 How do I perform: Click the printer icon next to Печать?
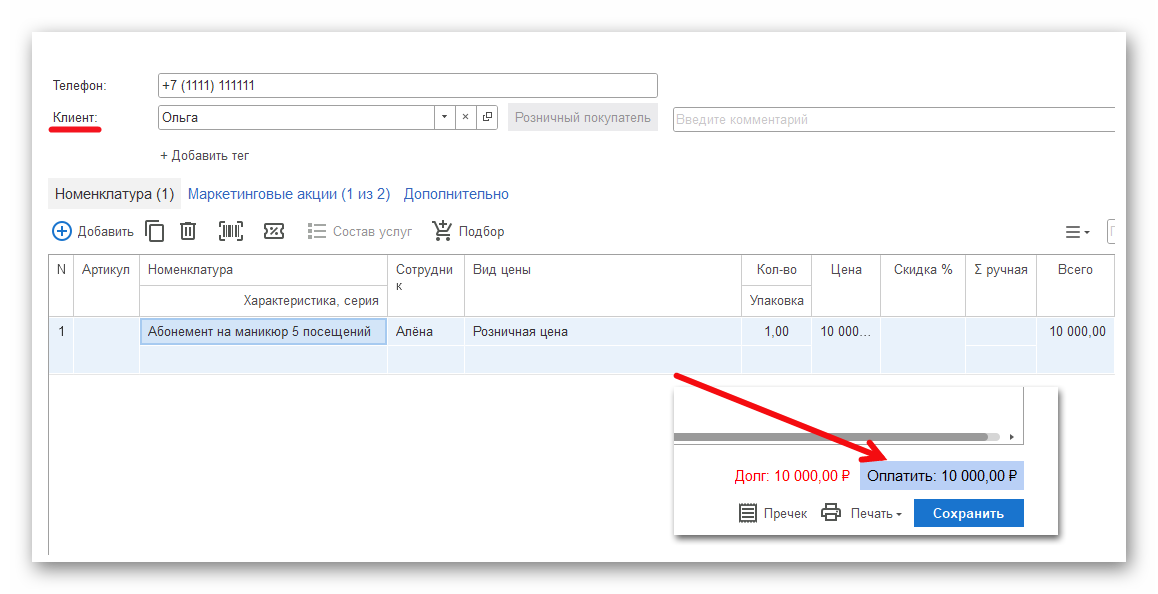(x=831, y=512)
